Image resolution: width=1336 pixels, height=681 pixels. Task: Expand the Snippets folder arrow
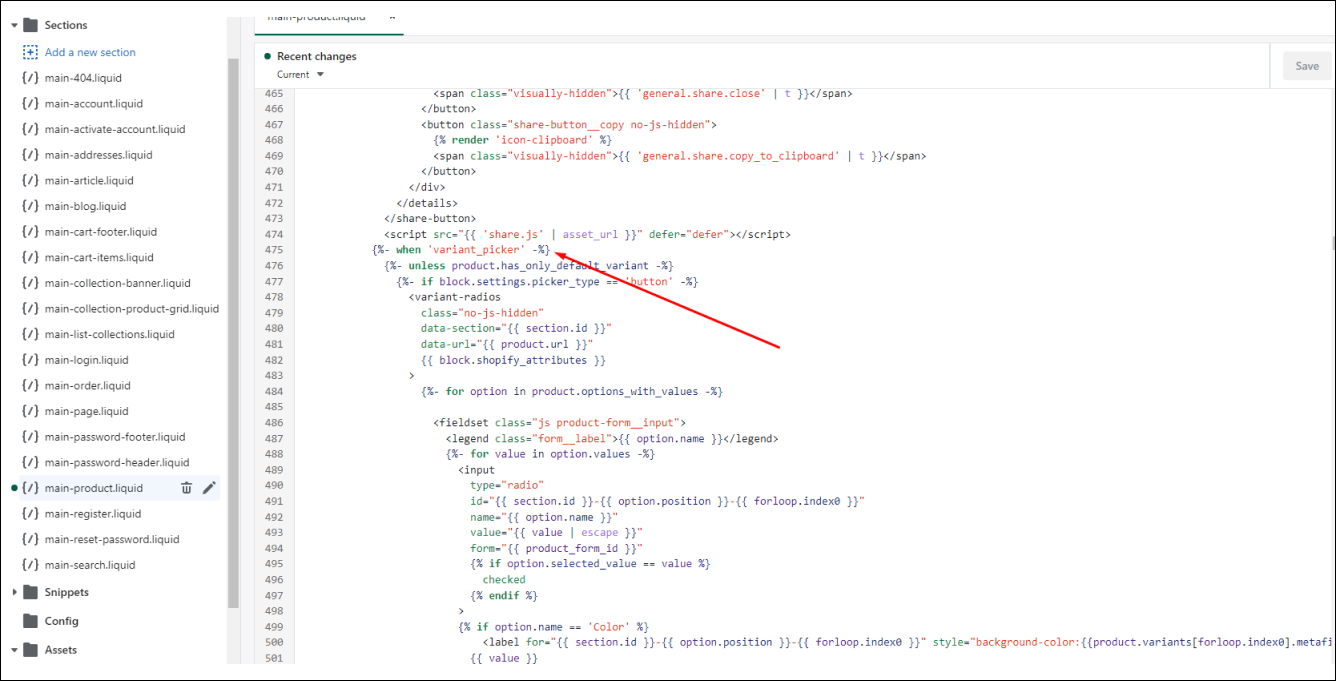(x=14, y=592)
